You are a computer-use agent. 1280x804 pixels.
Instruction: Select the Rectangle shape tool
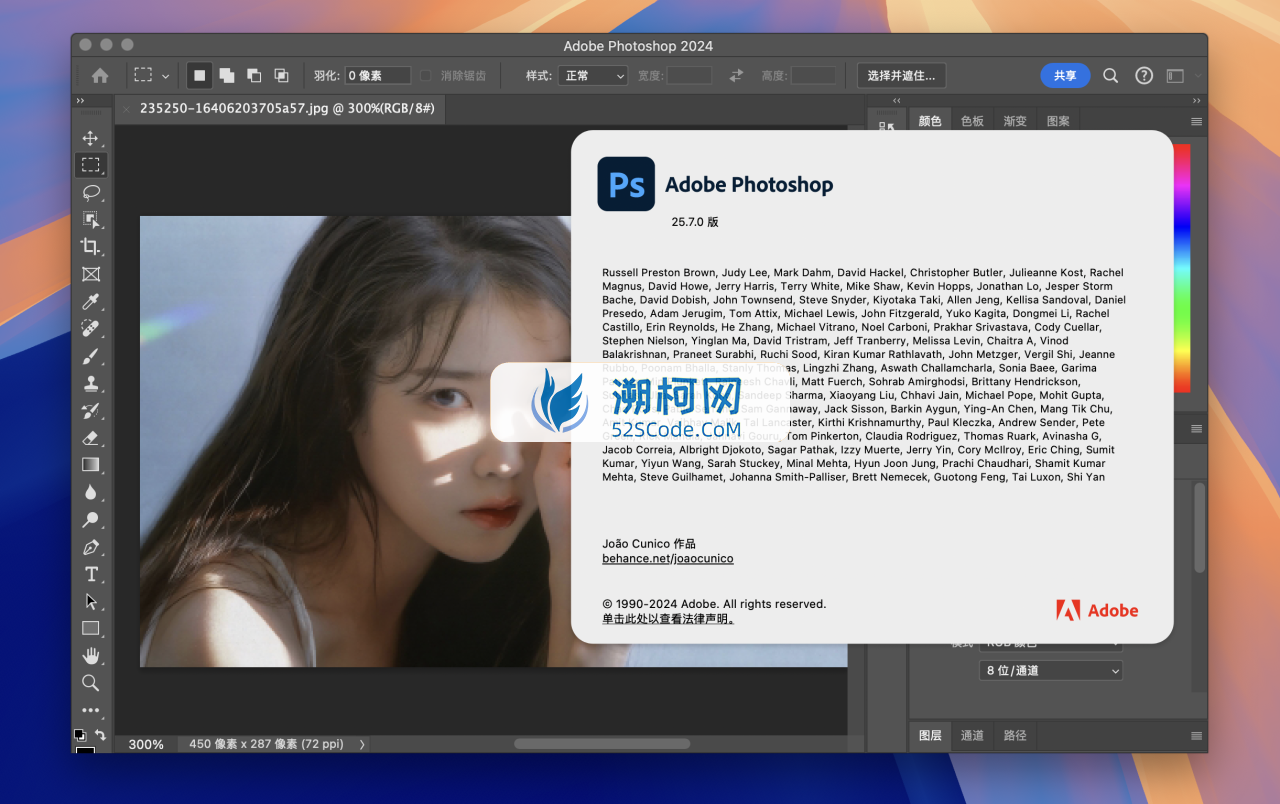pyautogui.click(x=91, y=628)
